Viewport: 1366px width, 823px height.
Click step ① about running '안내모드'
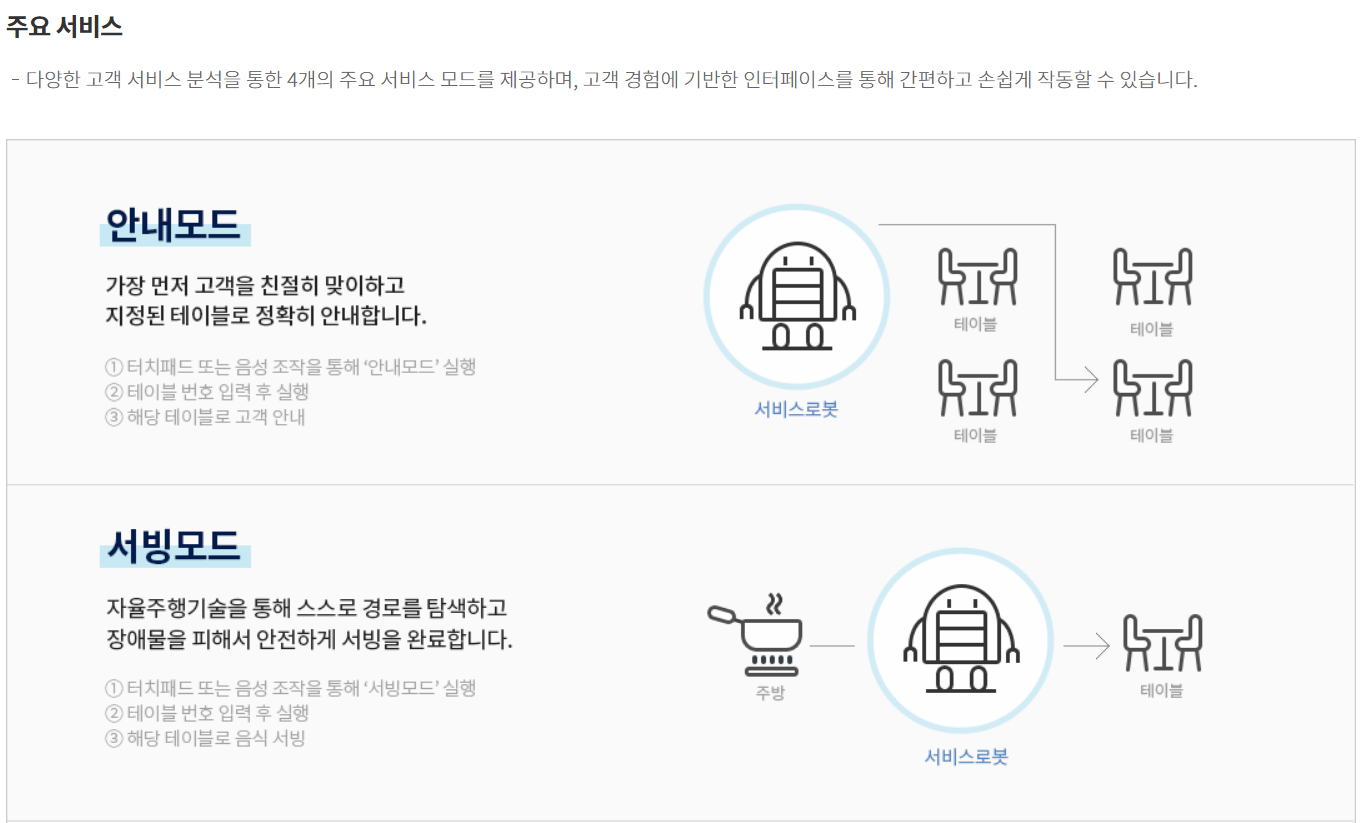pyautogui.click(x=290, y=366)
